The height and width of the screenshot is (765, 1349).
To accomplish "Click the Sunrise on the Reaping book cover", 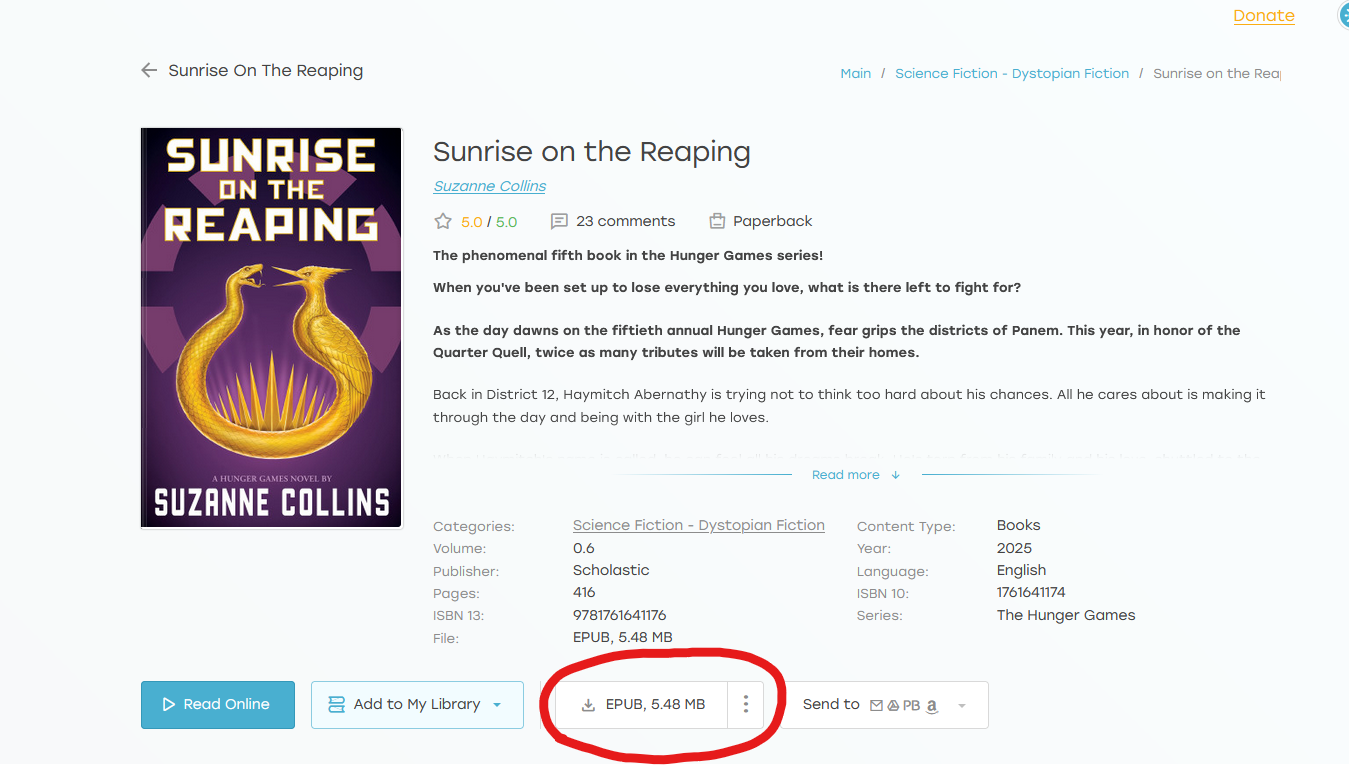I will click(x=272, y=328).
